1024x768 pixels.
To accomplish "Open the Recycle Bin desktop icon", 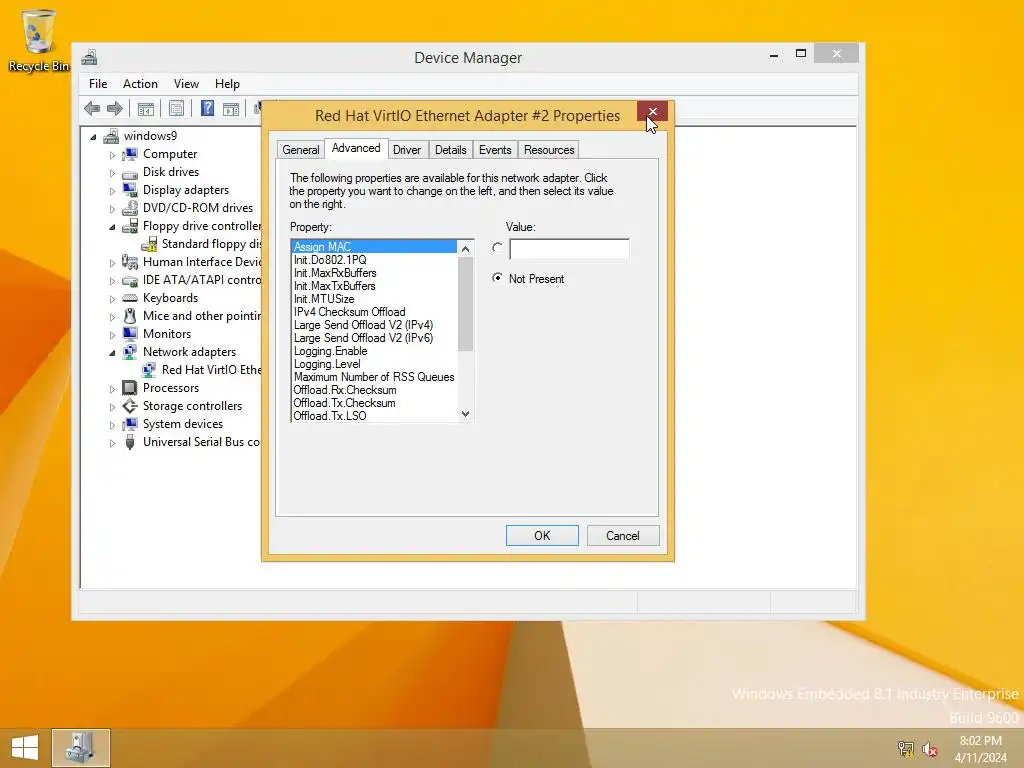I will pos(38,40).
